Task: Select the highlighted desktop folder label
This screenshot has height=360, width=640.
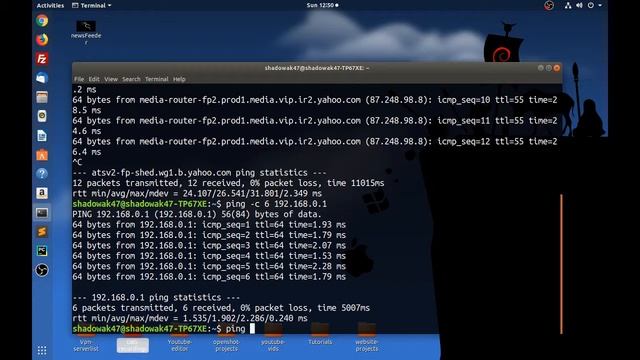Action: click(x=133, y=345)
